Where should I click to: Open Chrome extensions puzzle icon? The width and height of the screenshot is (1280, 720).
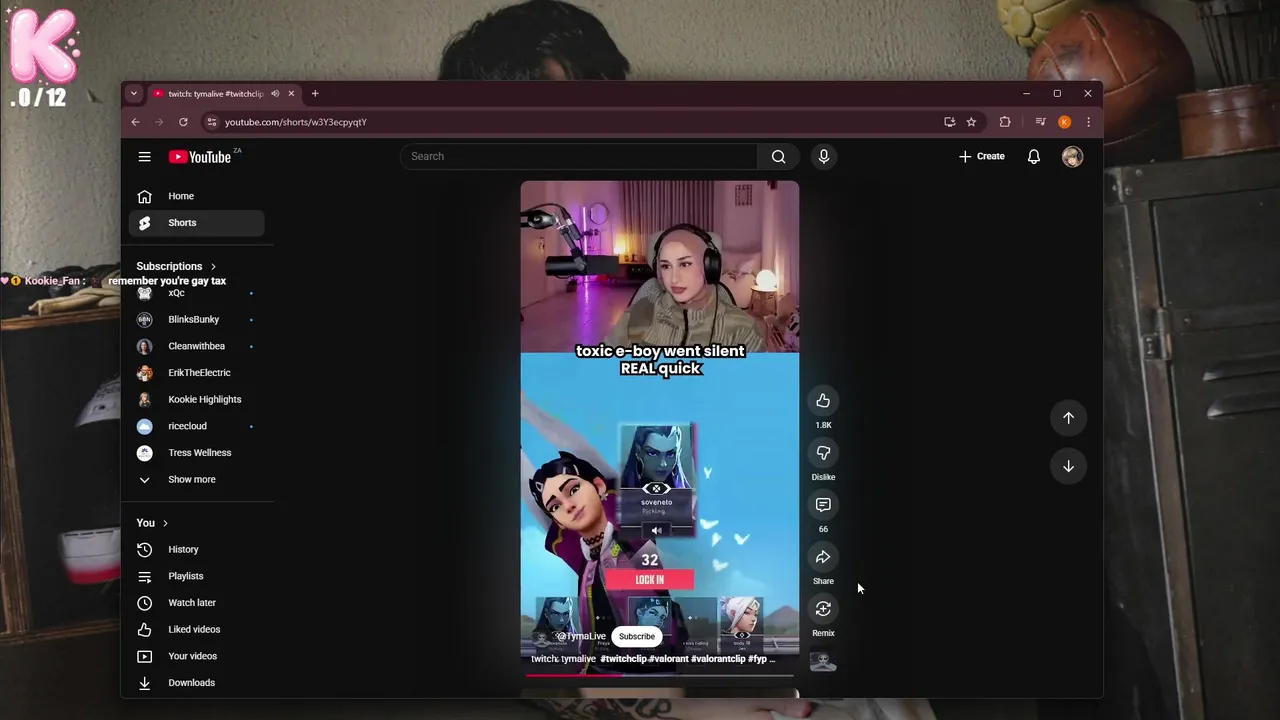tap(1005, 122)
